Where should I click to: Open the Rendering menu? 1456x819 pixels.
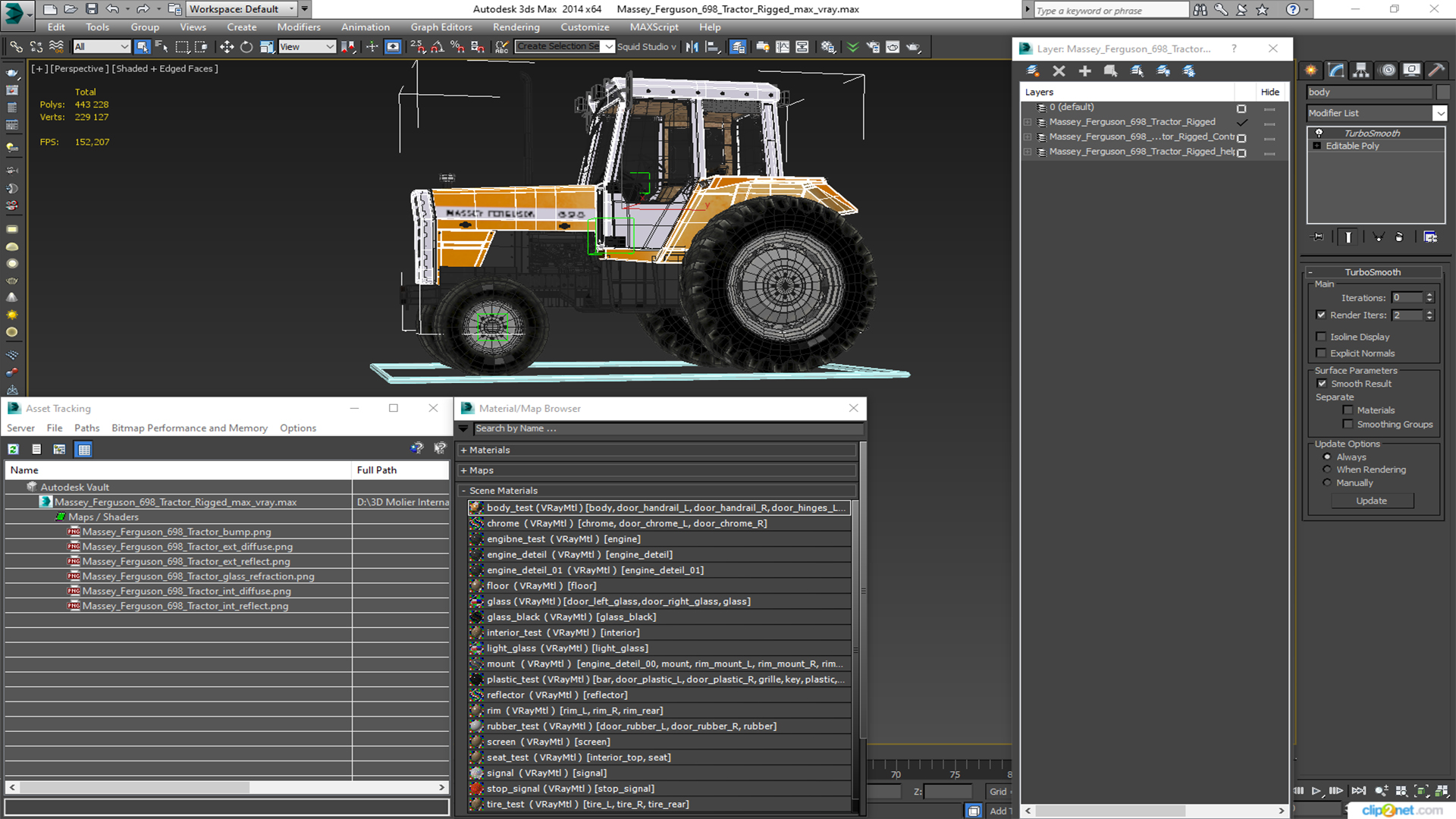[516, 27]
